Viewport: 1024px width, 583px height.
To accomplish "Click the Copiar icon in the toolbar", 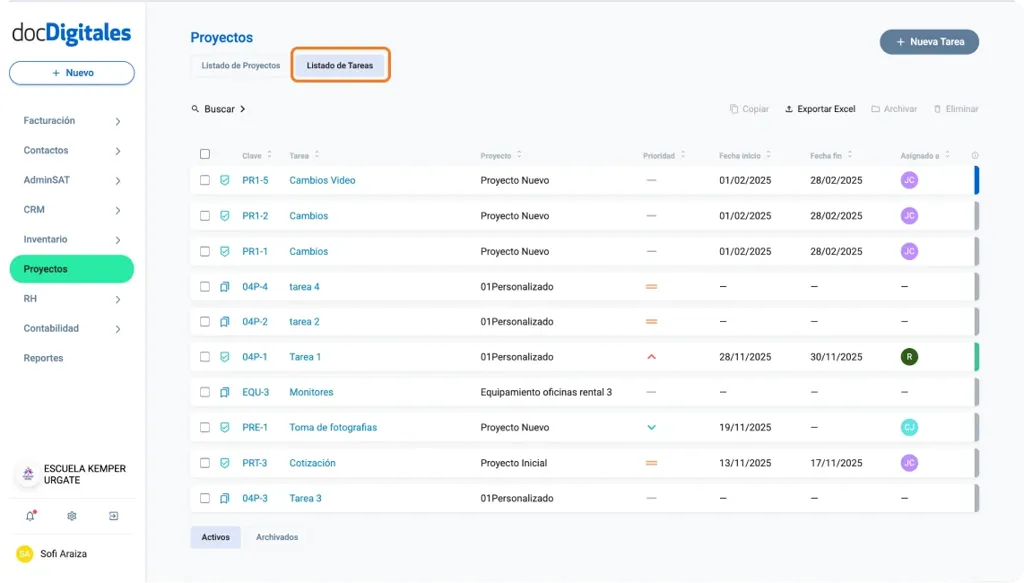I will (x=735, y=108).
